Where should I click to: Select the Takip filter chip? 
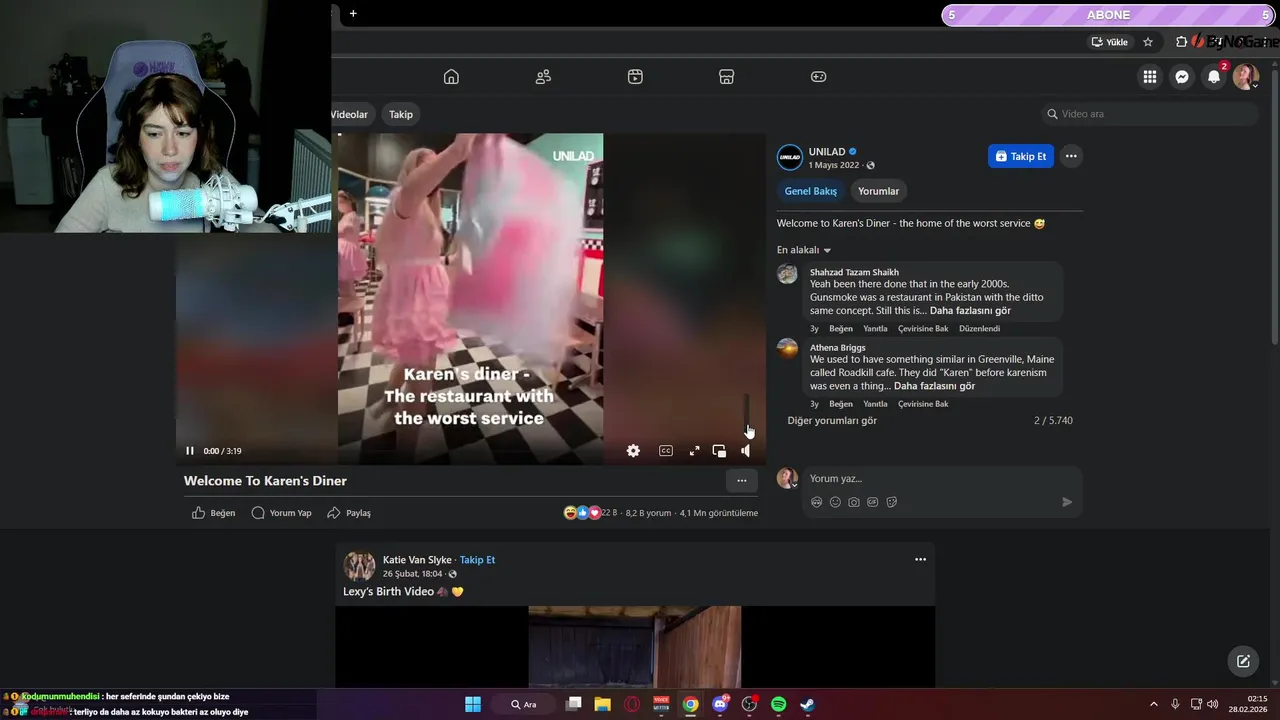tap(401, 114)
